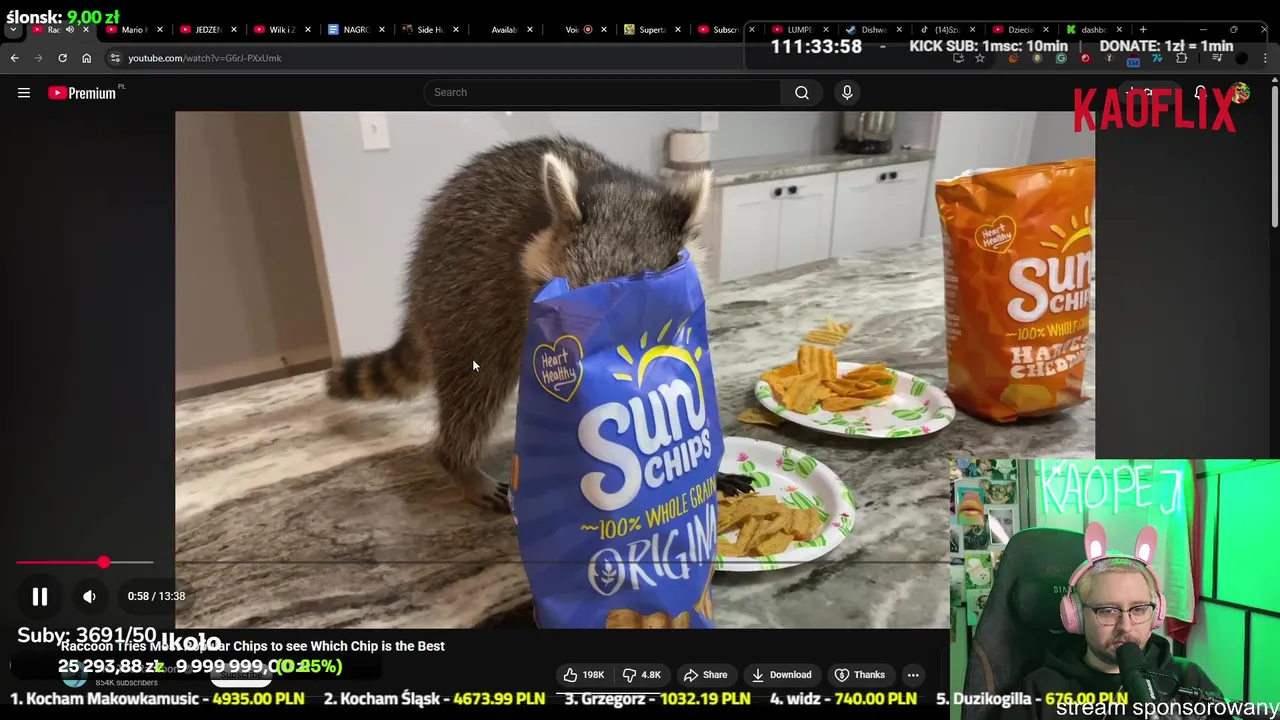1280x720 pixels.
Task: Switch to the dashbo Kick tab
Action: pyautogui.click(x=1092, y=29)
